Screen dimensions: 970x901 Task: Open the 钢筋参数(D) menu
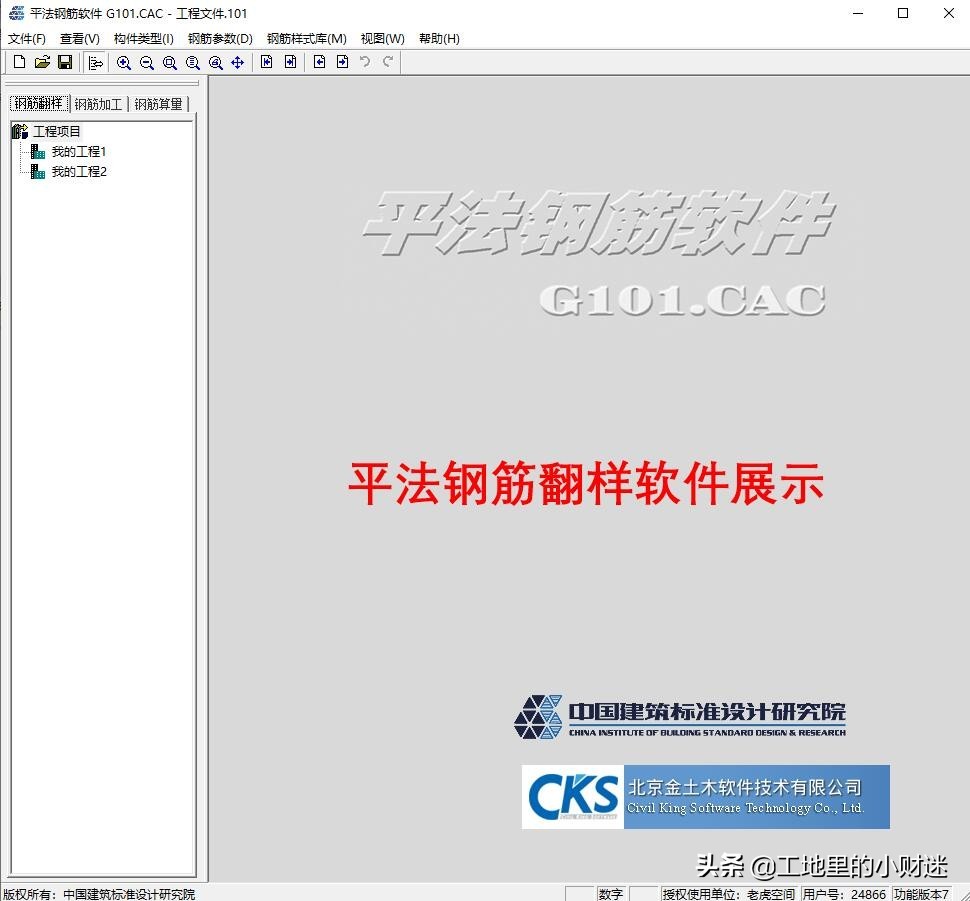pos(220,39)
